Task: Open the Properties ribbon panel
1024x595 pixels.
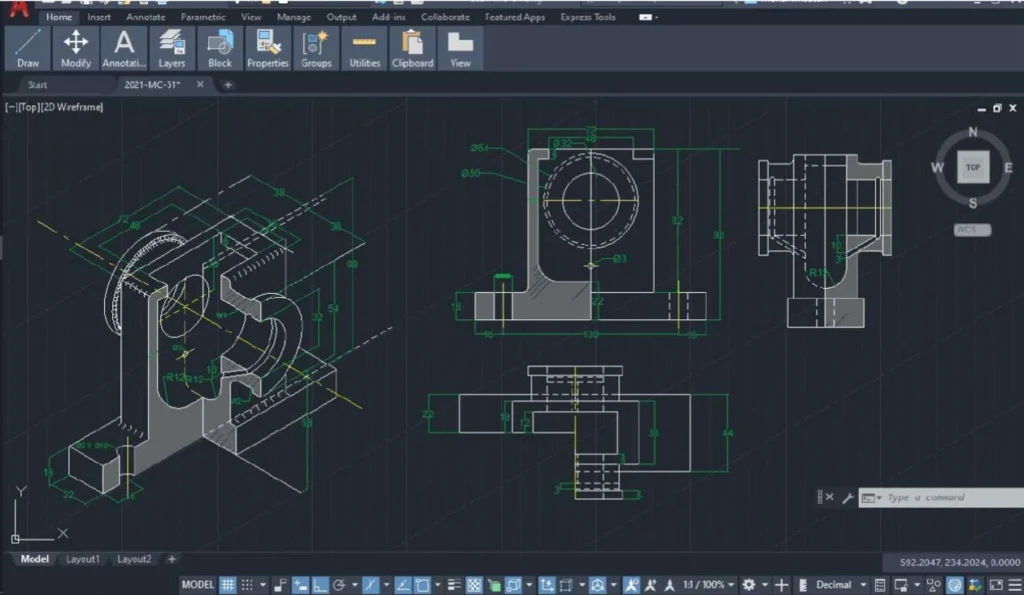Action: click(x=268, y=48)
